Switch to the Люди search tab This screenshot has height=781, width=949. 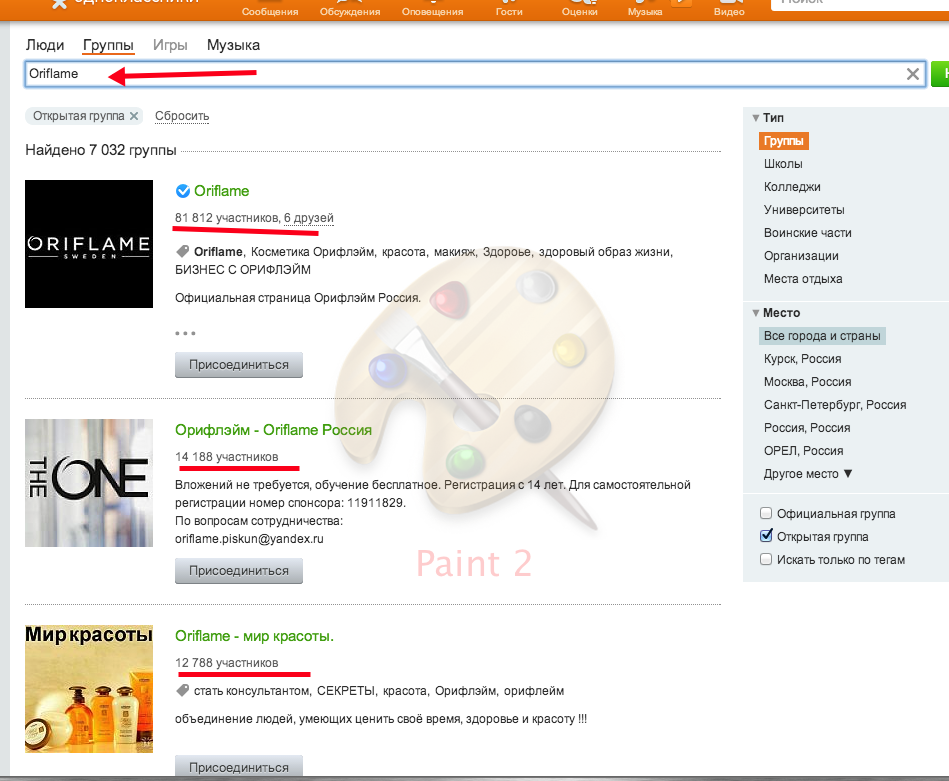45,45
